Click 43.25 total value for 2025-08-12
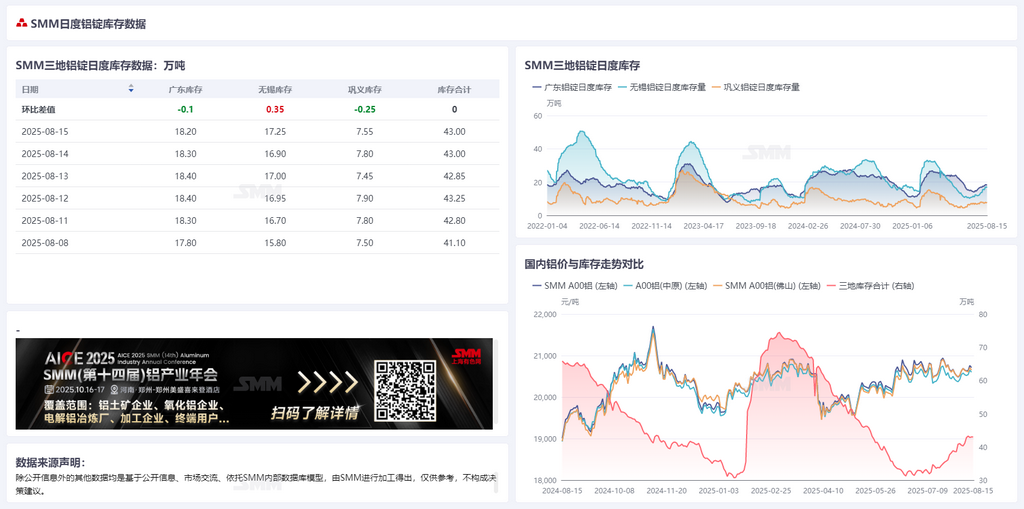This screenshot has height=509, width=1024. click(x=454, y=198)
